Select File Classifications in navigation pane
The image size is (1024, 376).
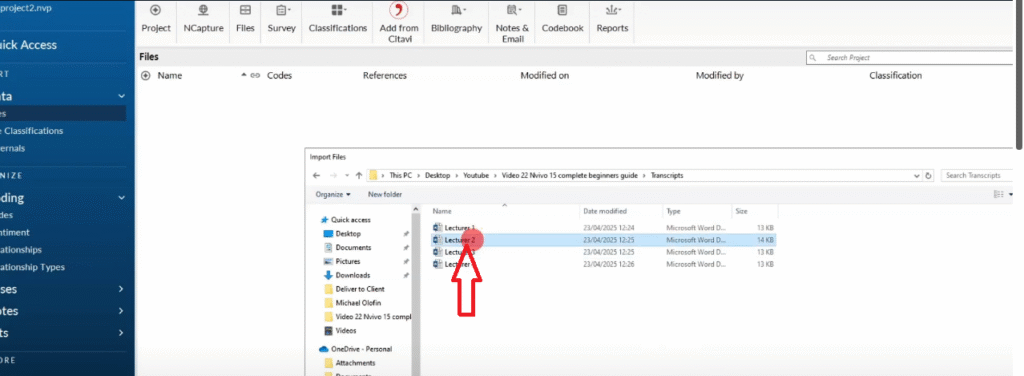pos(31,131)
